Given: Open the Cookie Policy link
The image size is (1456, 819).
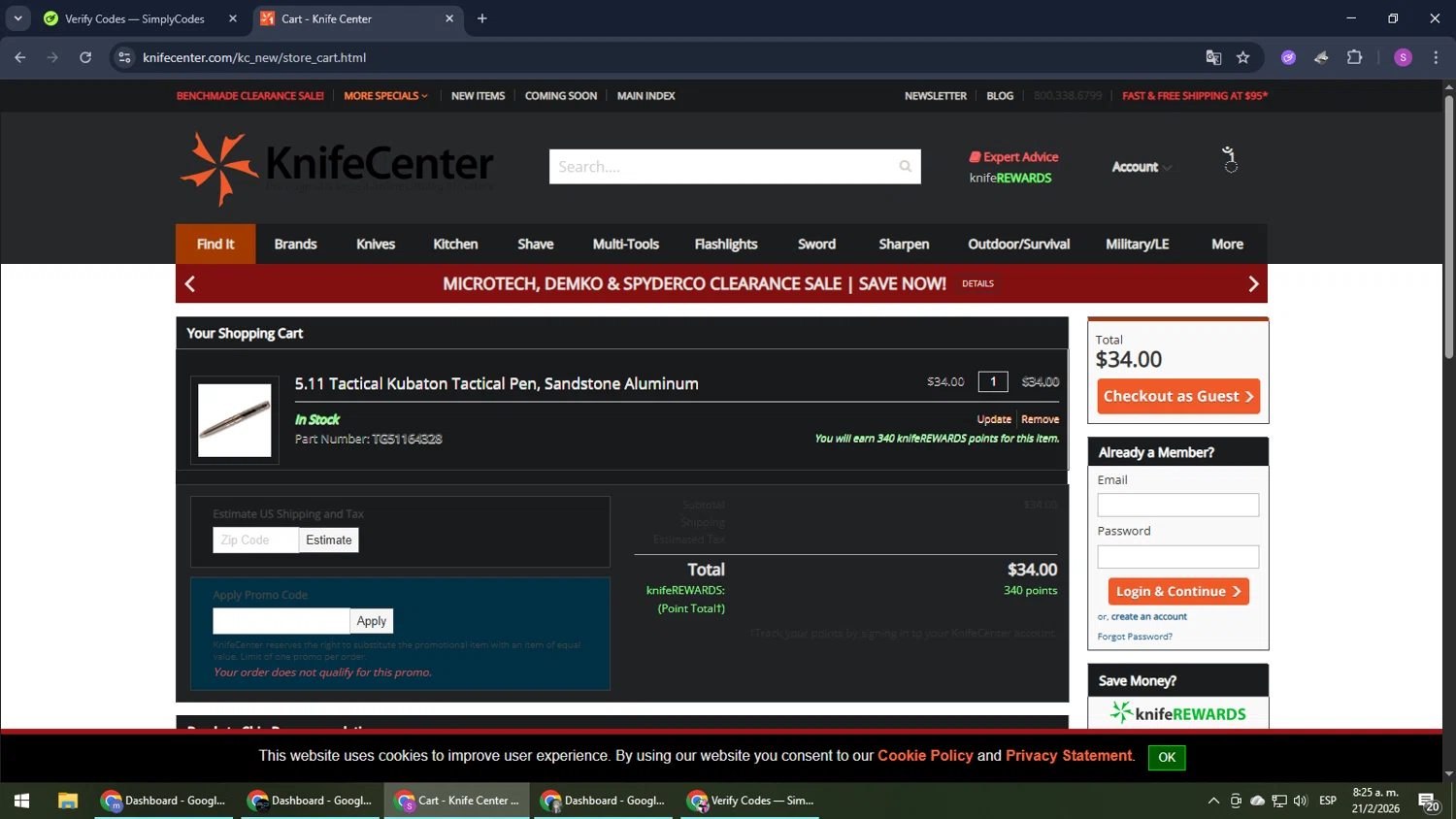Looking at the screenshot, I should pyautogui.click(x=925, y=756).
